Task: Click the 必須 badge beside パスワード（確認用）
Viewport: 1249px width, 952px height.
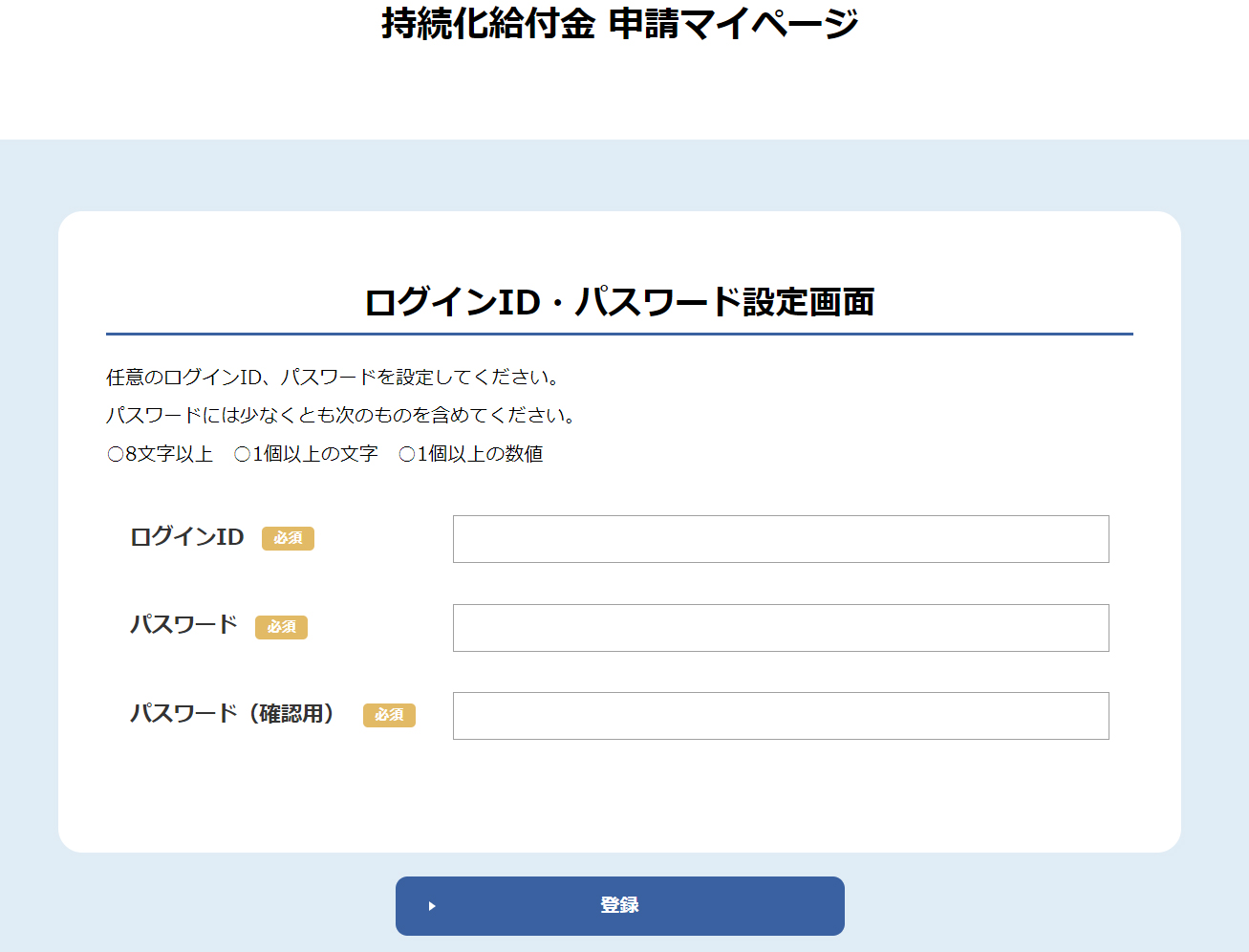Action: [389, 715]
